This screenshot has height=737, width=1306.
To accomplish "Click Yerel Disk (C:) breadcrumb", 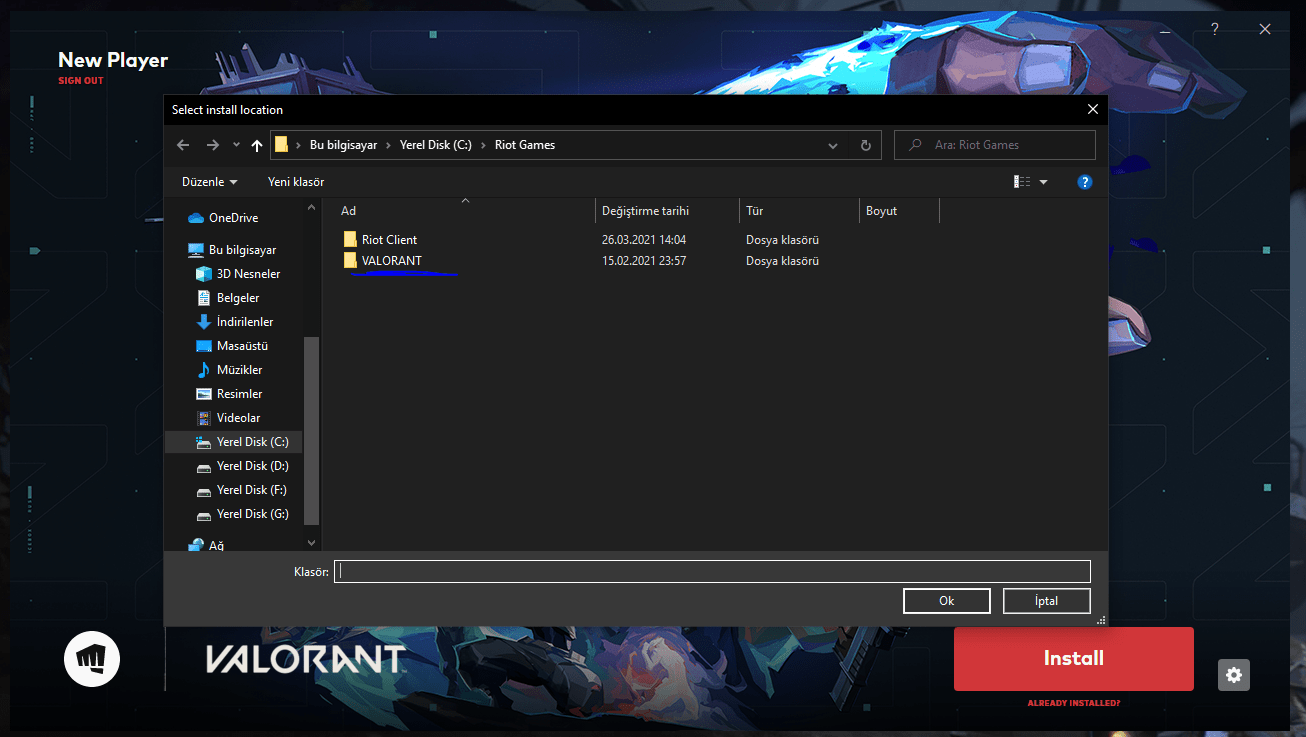I will [436, 145].
